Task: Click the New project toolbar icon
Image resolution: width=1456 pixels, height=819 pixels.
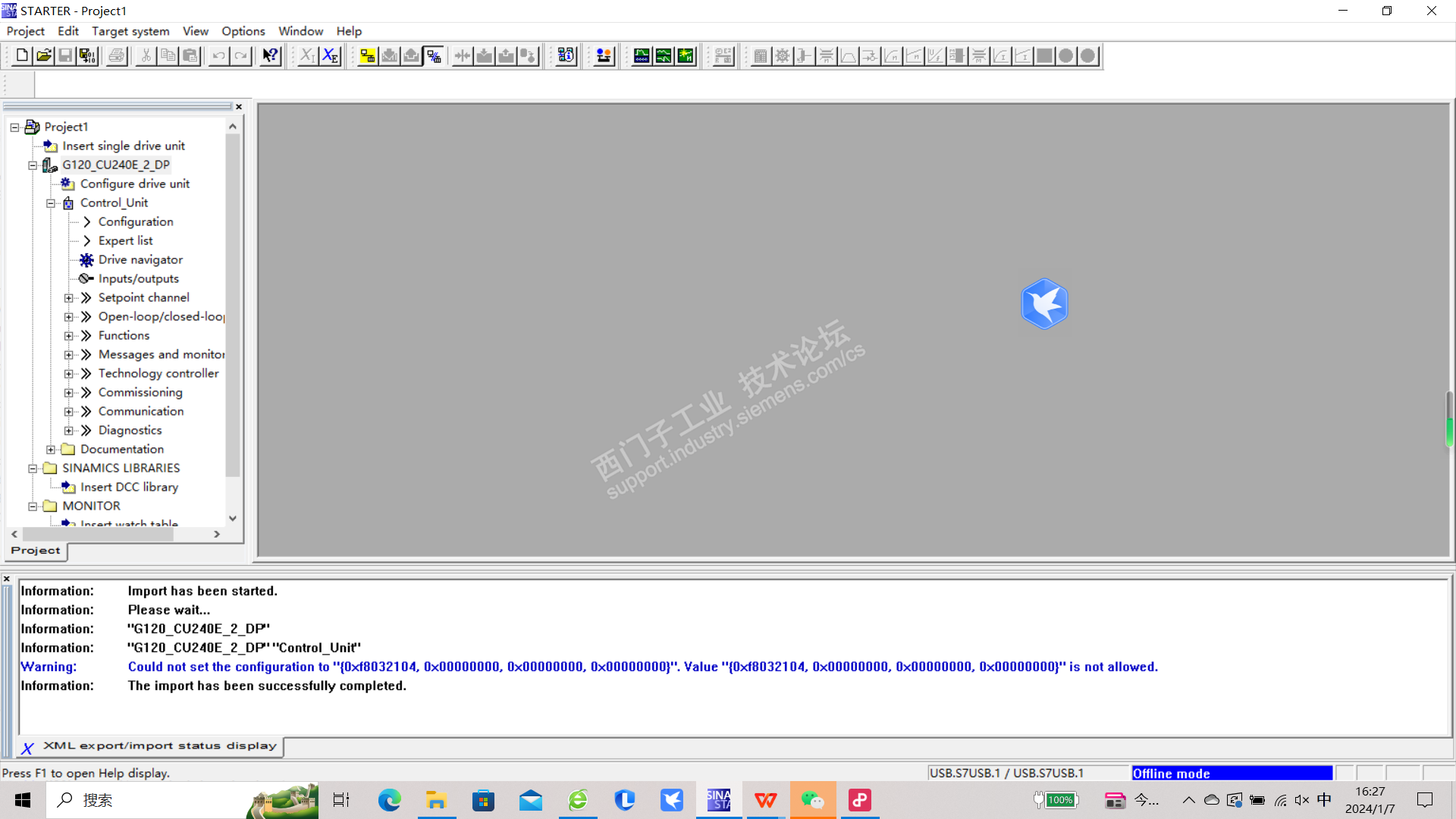Action: [22, 55]
